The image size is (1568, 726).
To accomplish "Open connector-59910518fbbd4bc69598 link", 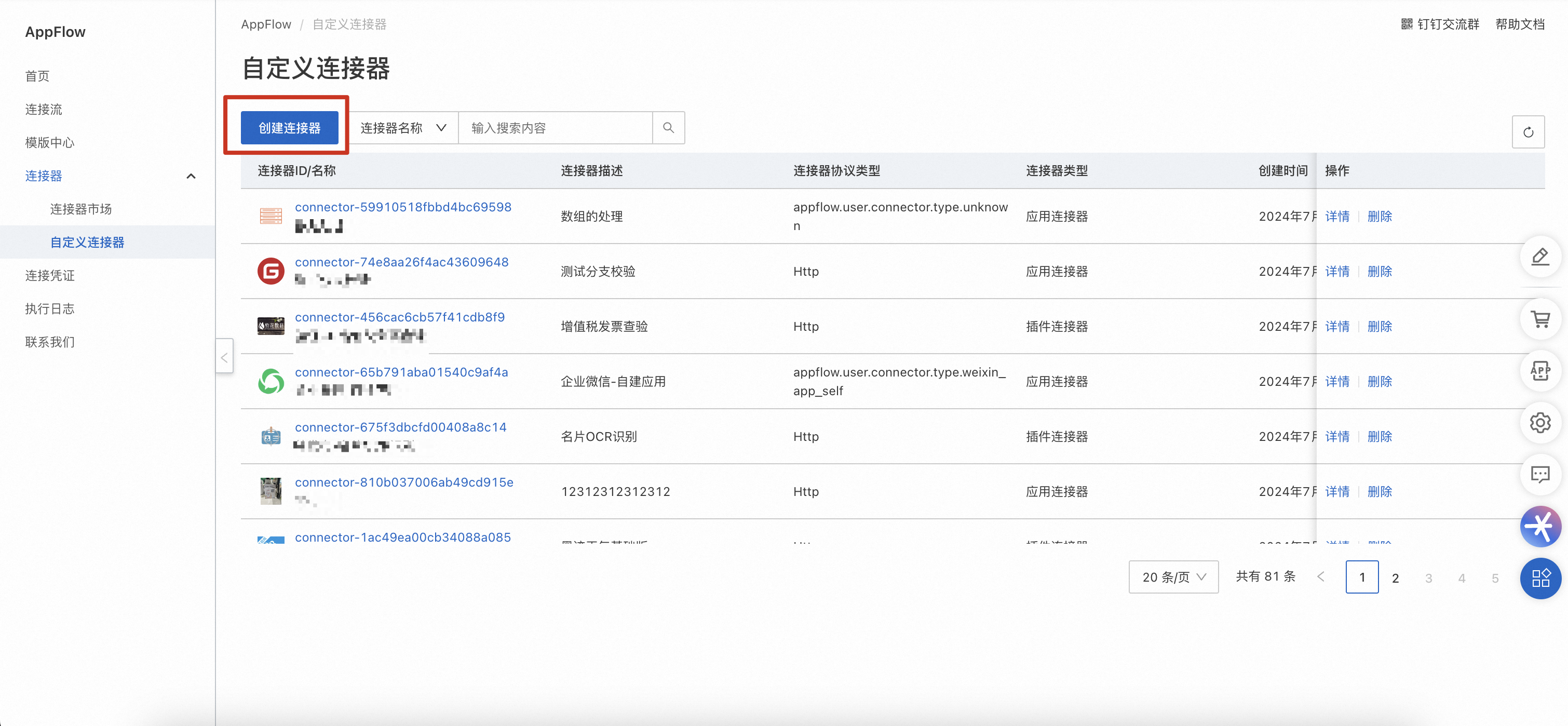I will point(403,207).
